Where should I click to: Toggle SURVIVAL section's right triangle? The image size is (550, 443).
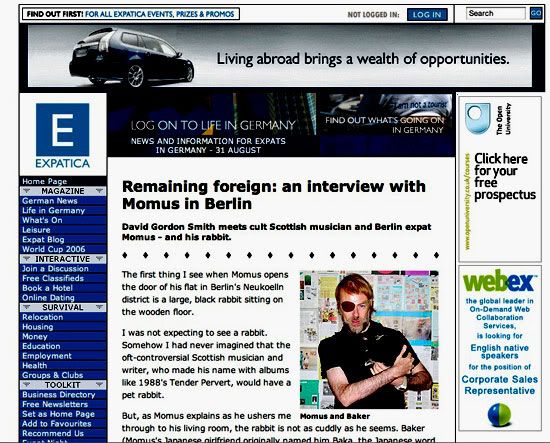(x=100, y=307)
